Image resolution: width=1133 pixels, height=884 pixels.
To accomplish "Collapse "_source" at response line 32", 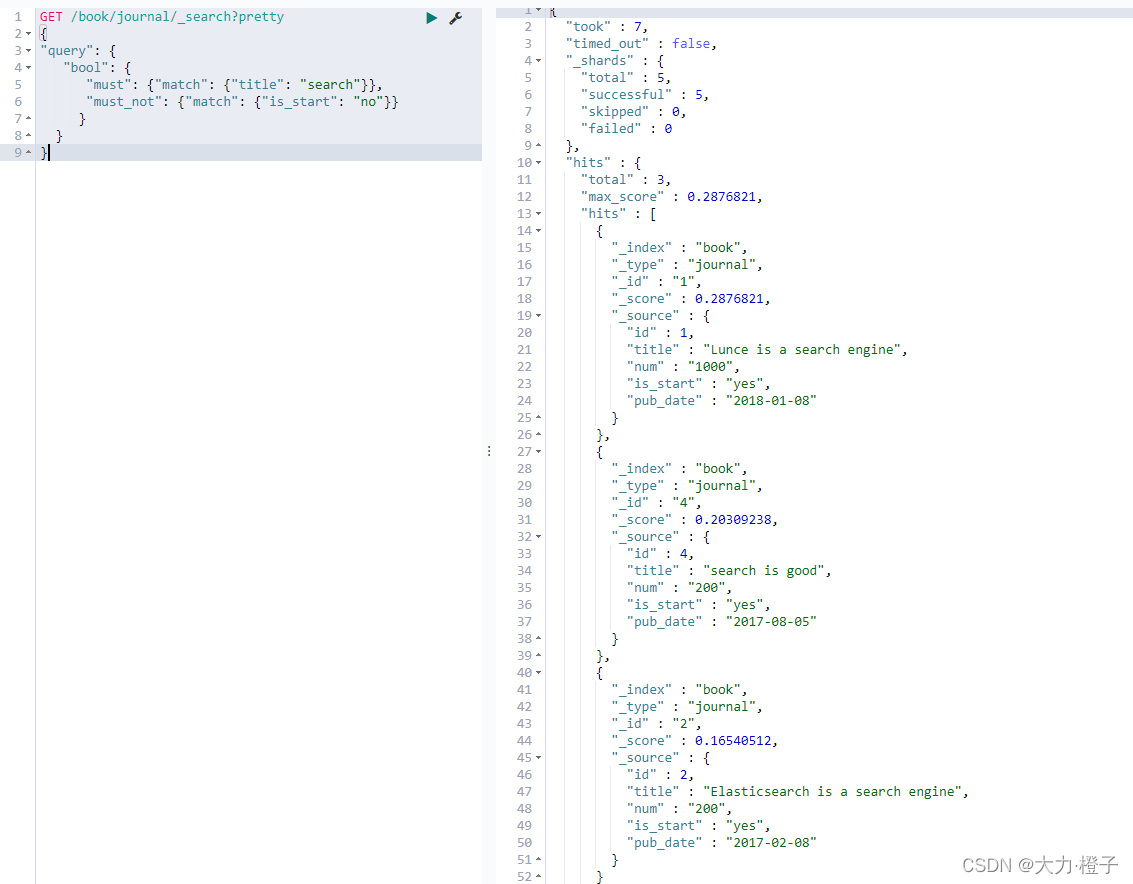I will click(538, 537).
